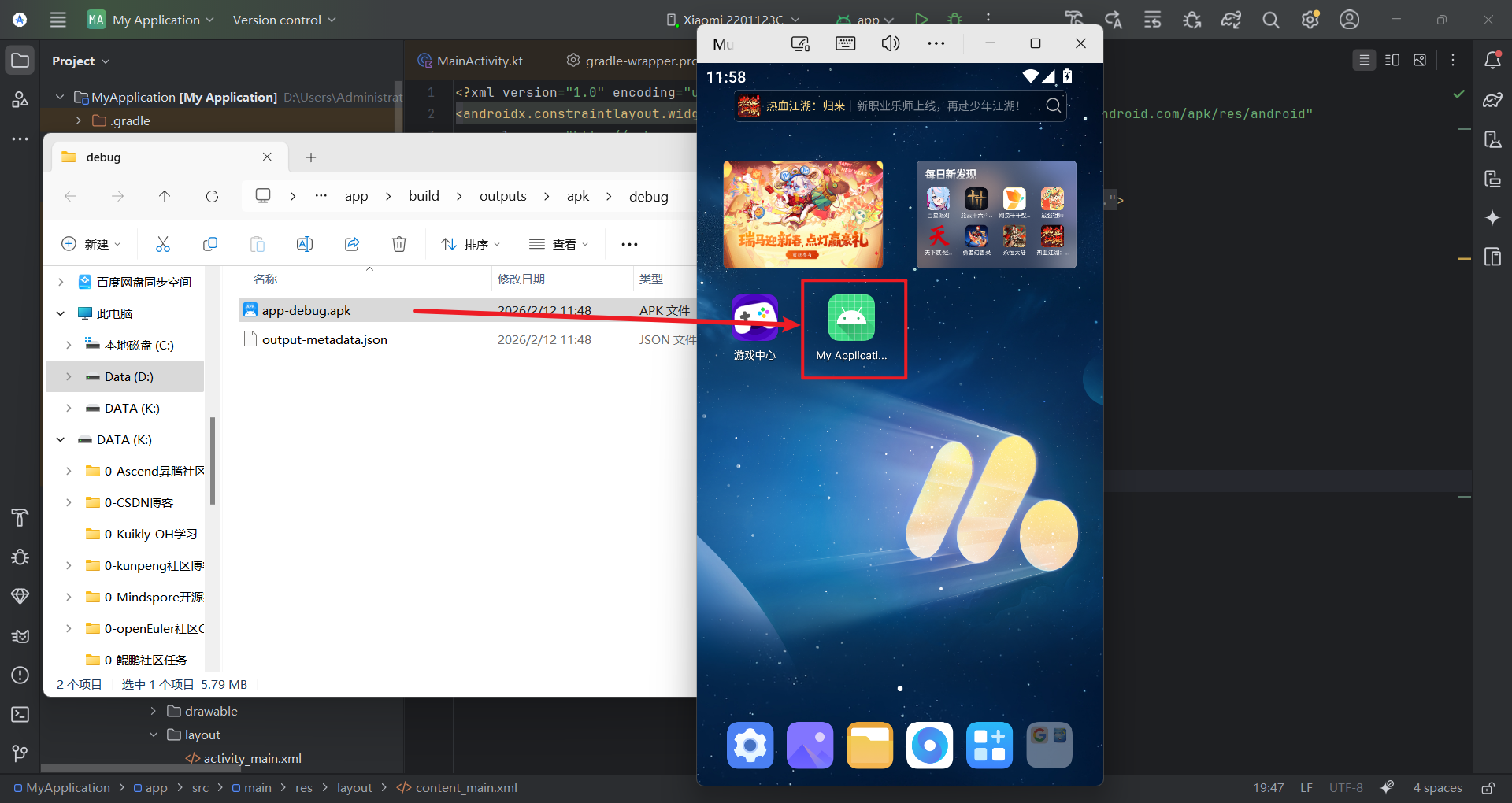Image resolution: width=1512 pixels, height=803 pixels.
Task: Click the Rename icon in Explorer toolbar
Action: click(305, 244)
